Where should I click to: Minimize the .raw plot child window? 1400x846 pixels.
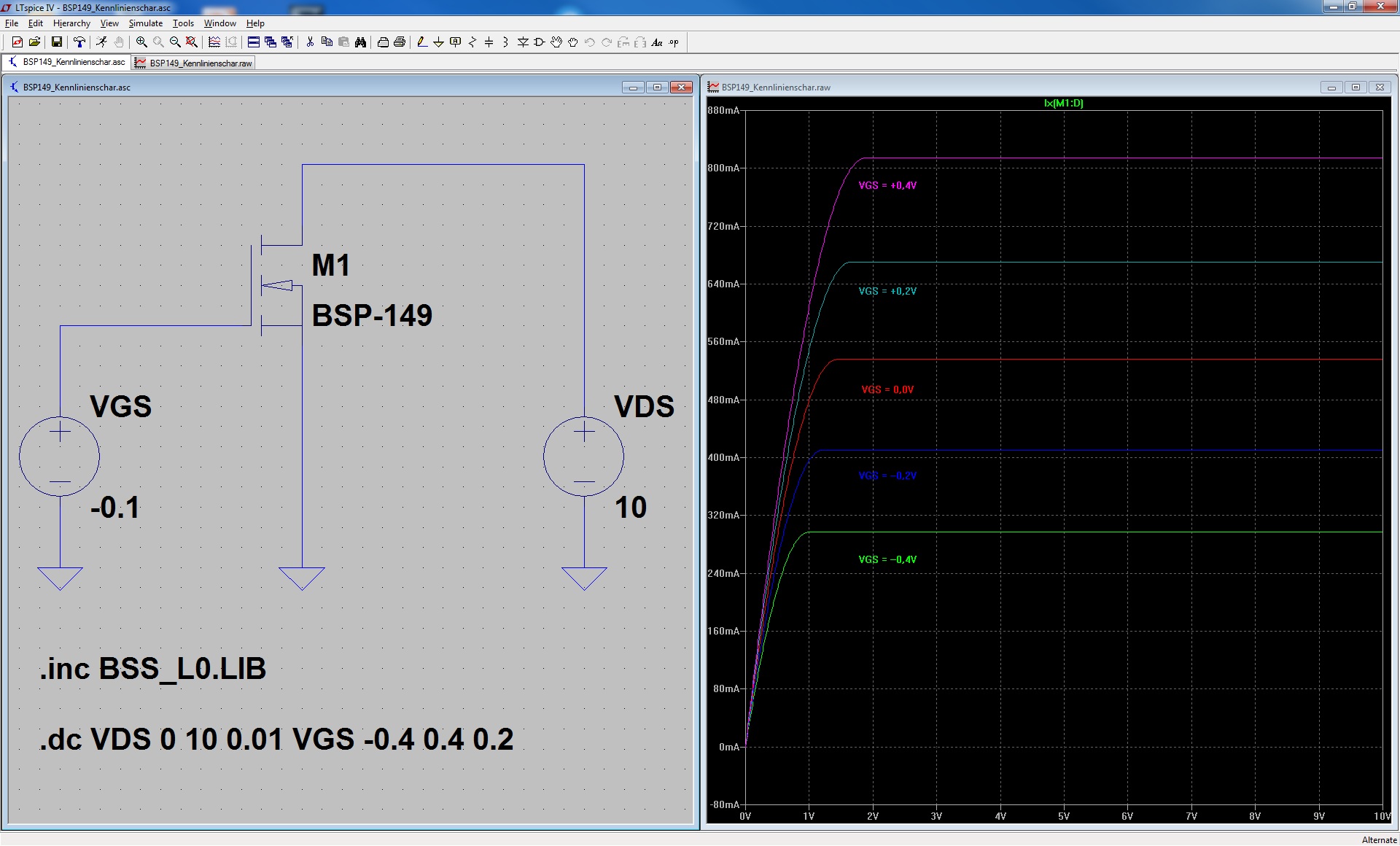pyautogui.click(x=1331, y=88)
